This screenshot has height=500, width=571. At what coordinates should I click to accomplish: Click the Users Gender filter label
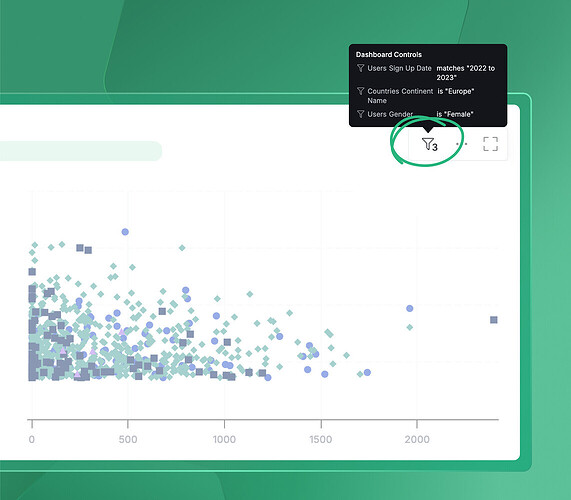click(390, 114)
